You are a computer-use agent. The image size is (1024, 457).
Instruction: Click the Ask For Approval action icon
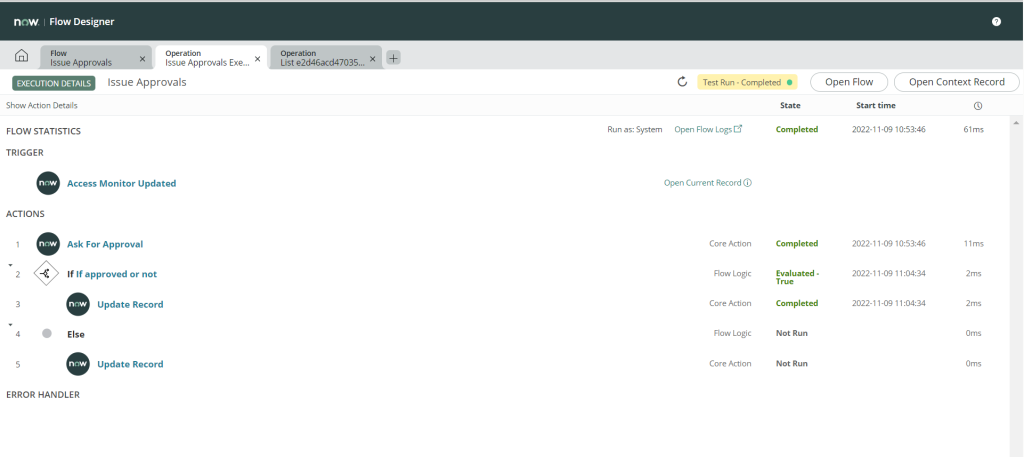click(48, 244)
